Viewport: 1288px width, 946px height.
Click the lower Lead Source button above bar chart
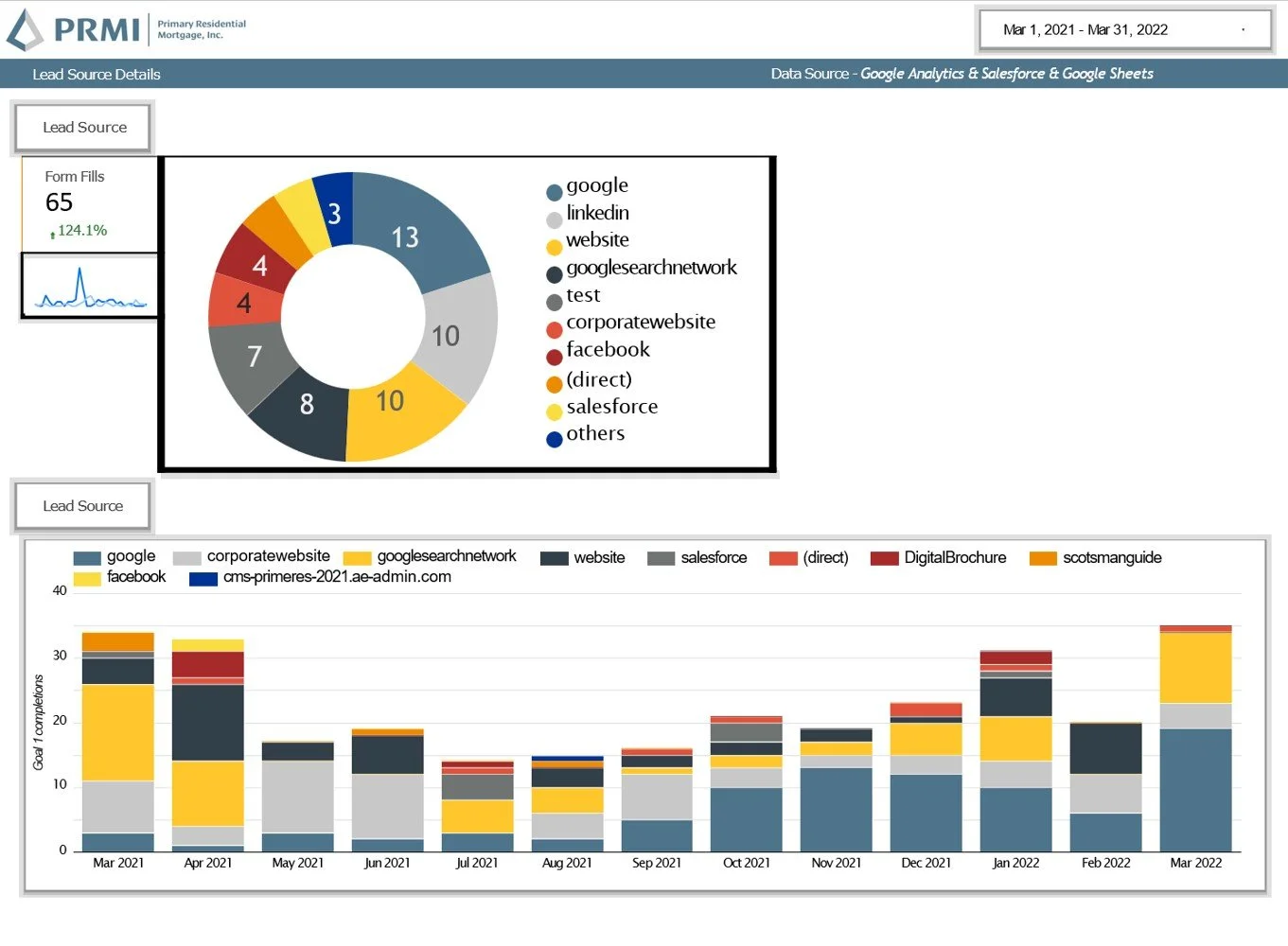[x=82, y=506]
